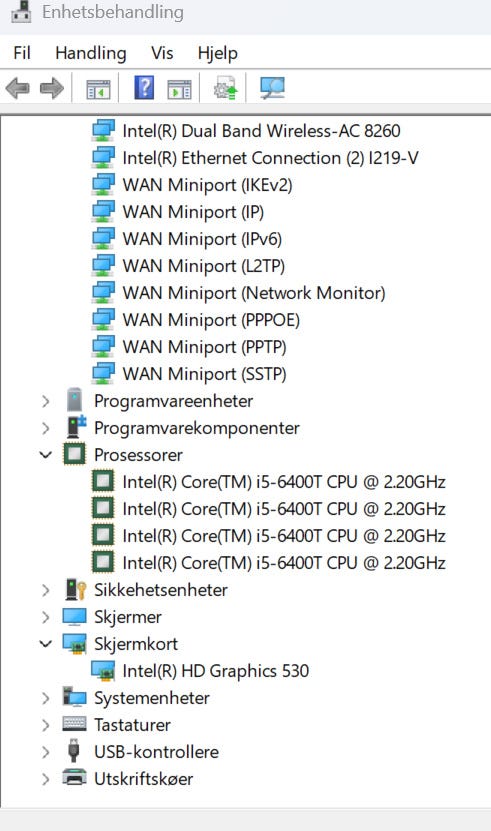Open the Hjelp menu
Image resolution: width=491 pixels, height=831 pixels.
pos(217,53)
